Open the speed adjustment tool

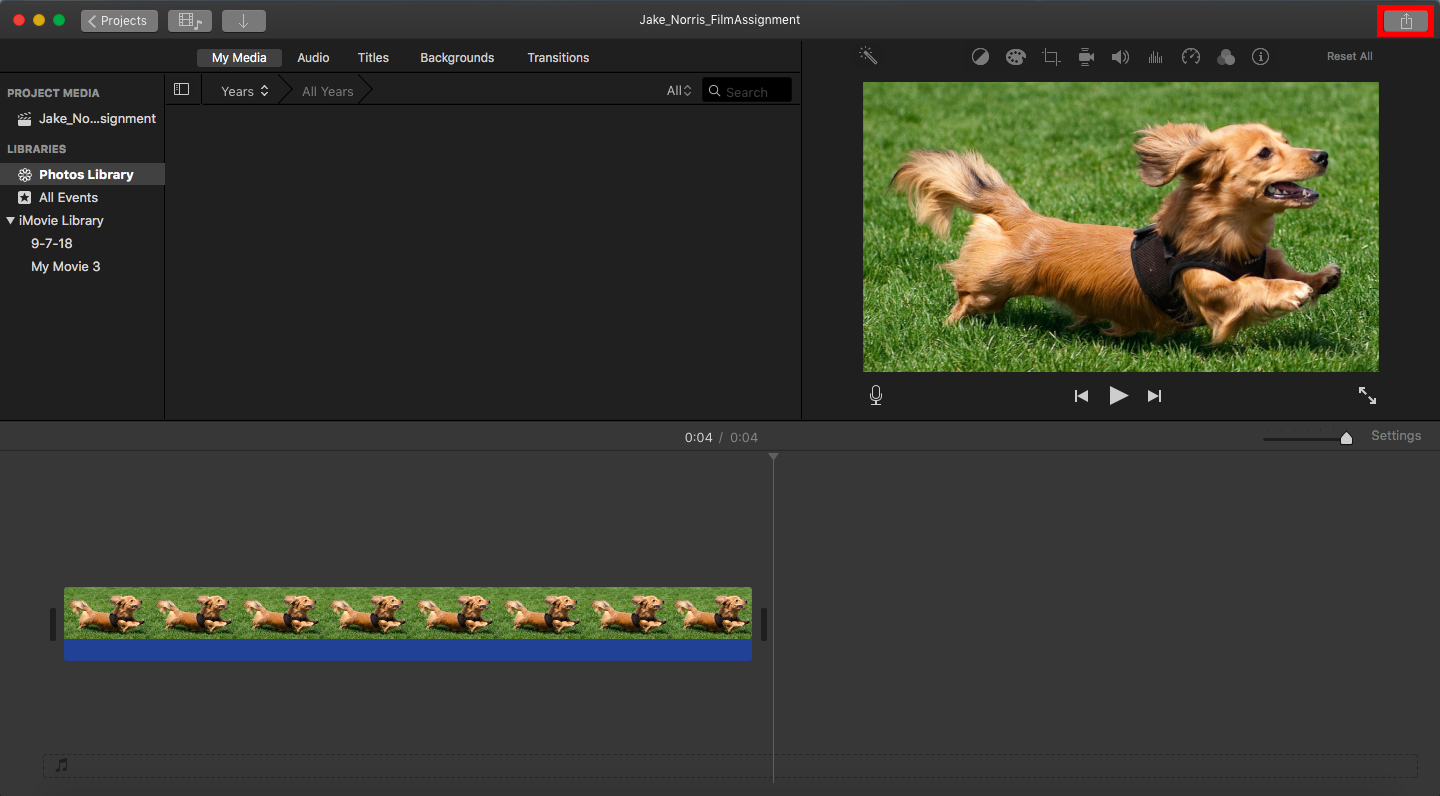(x=1190, y=57)
